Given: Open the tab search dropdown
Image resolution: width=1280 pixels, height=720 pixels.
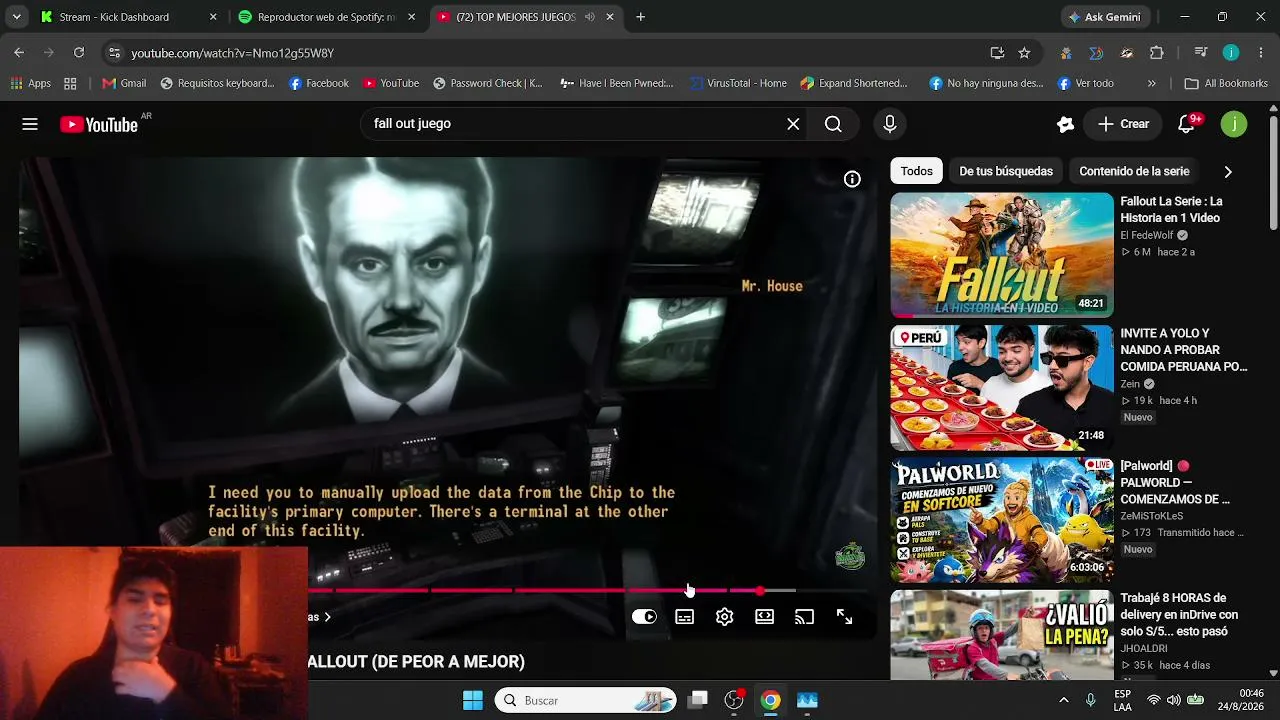Looking at the screenshot, I should tap(16, 17).
